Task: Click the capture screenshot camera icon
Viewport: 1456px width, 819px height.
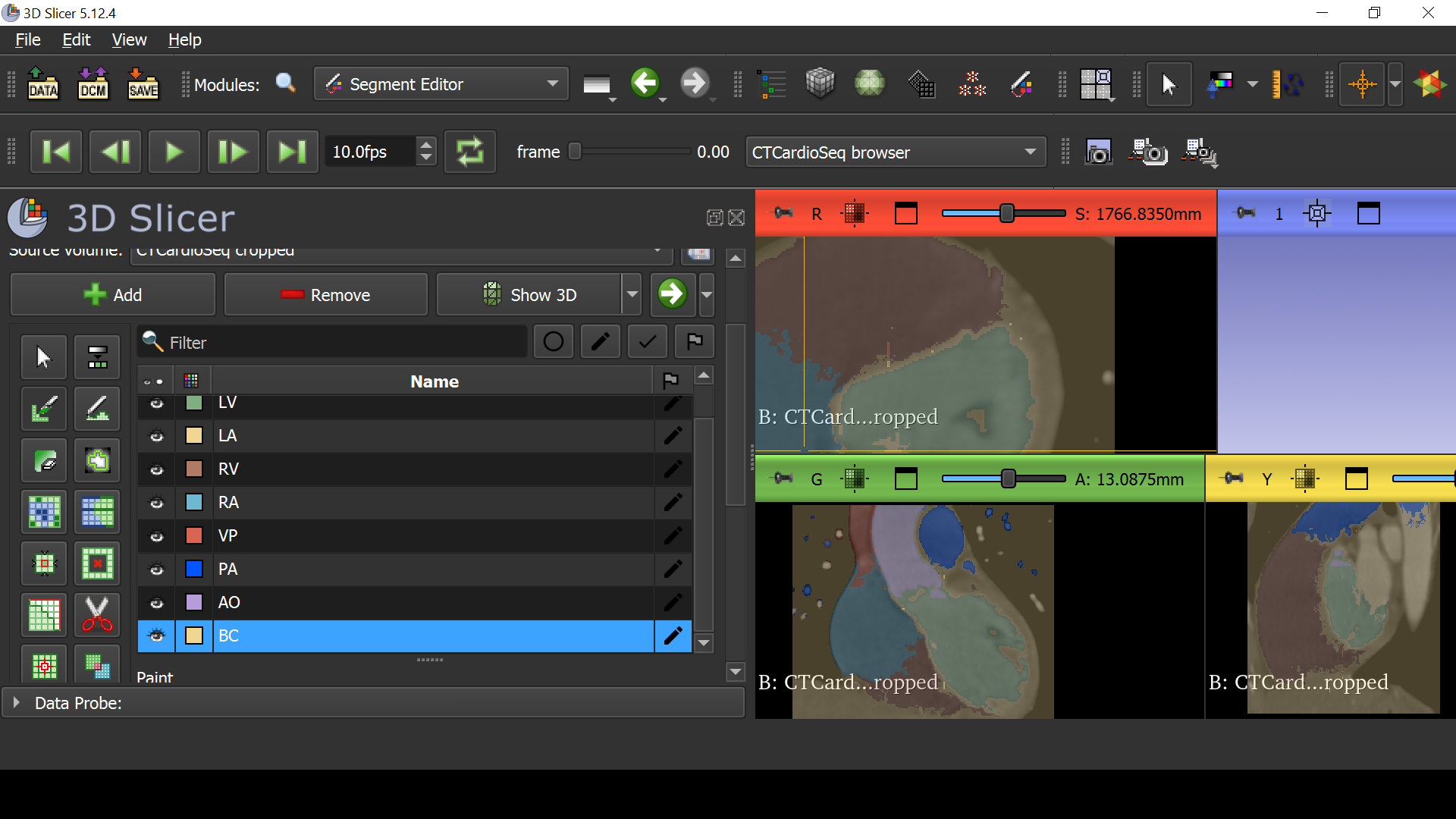Action: (1098, 152)
